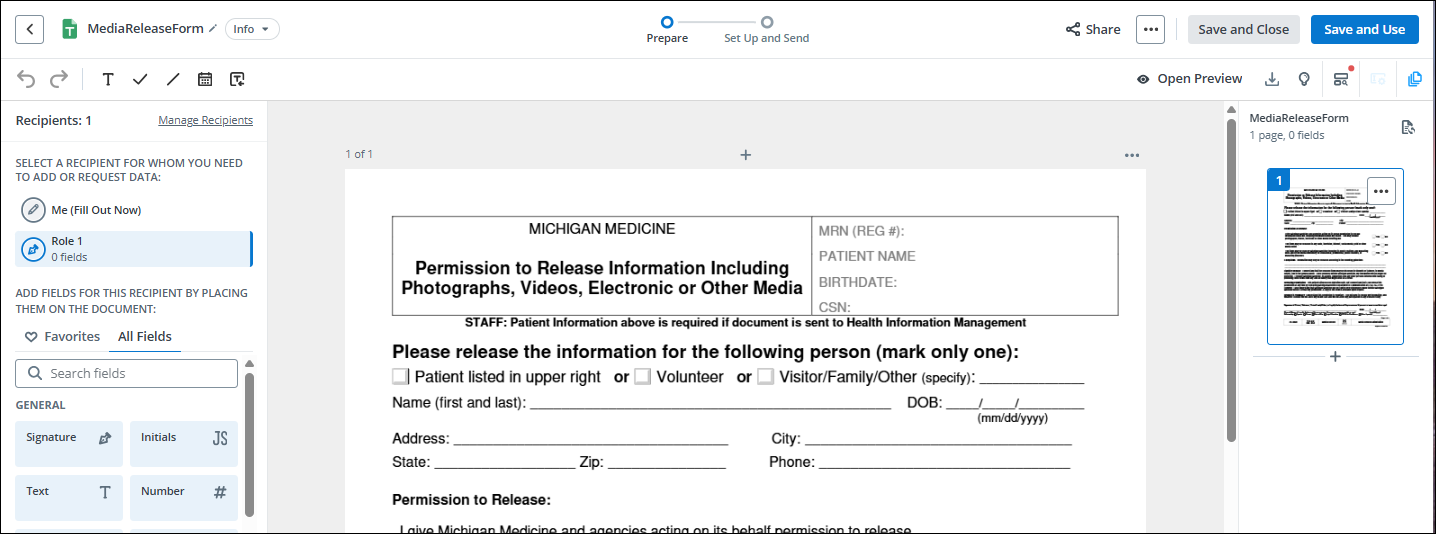The width and height of the screenshot is (1436, 534).
Task: Rename document via pencil icon
Action: [x=212, y=29]
